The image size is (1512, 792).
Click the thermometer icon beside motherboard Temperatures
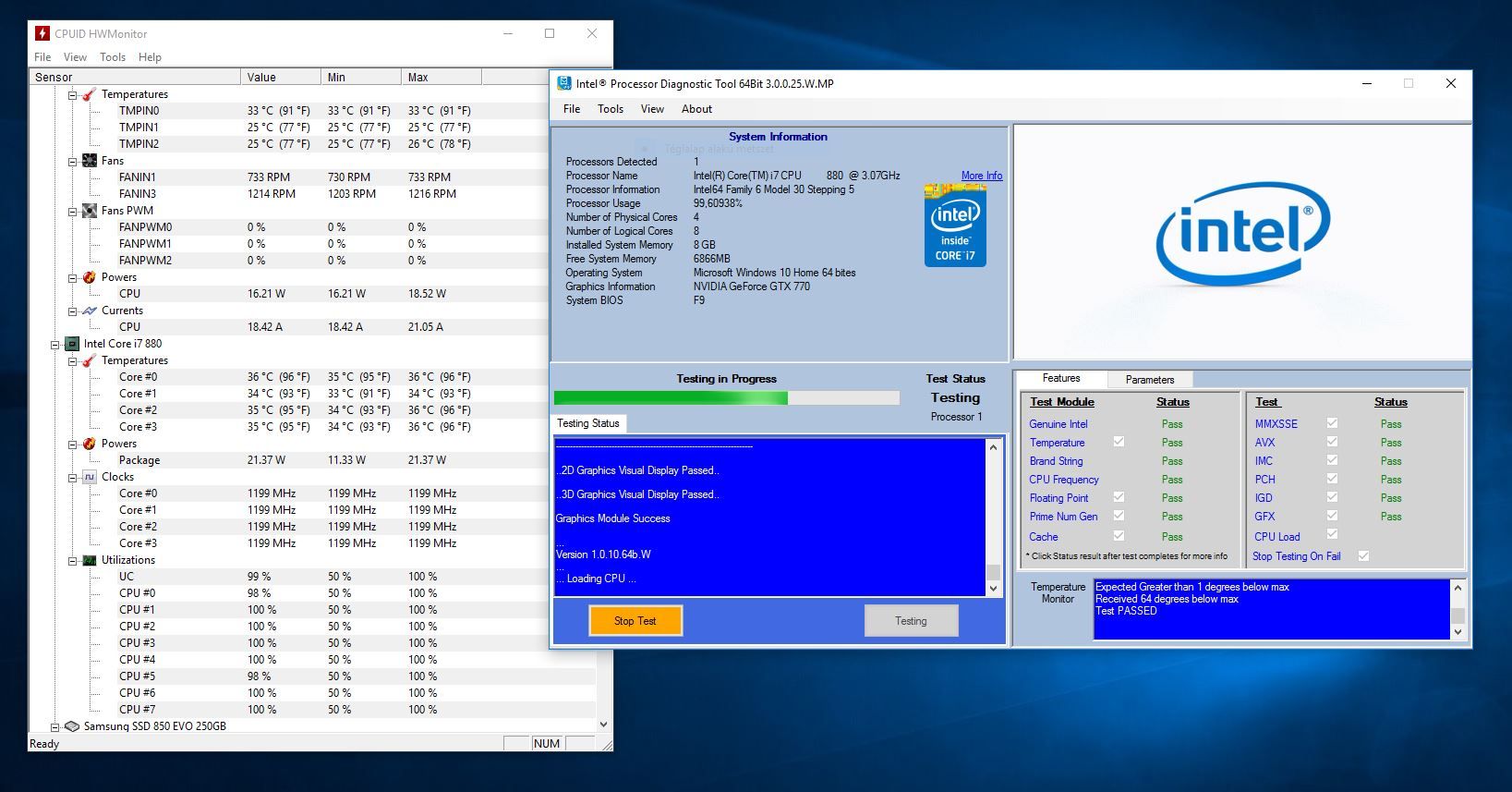click(89, 94)
